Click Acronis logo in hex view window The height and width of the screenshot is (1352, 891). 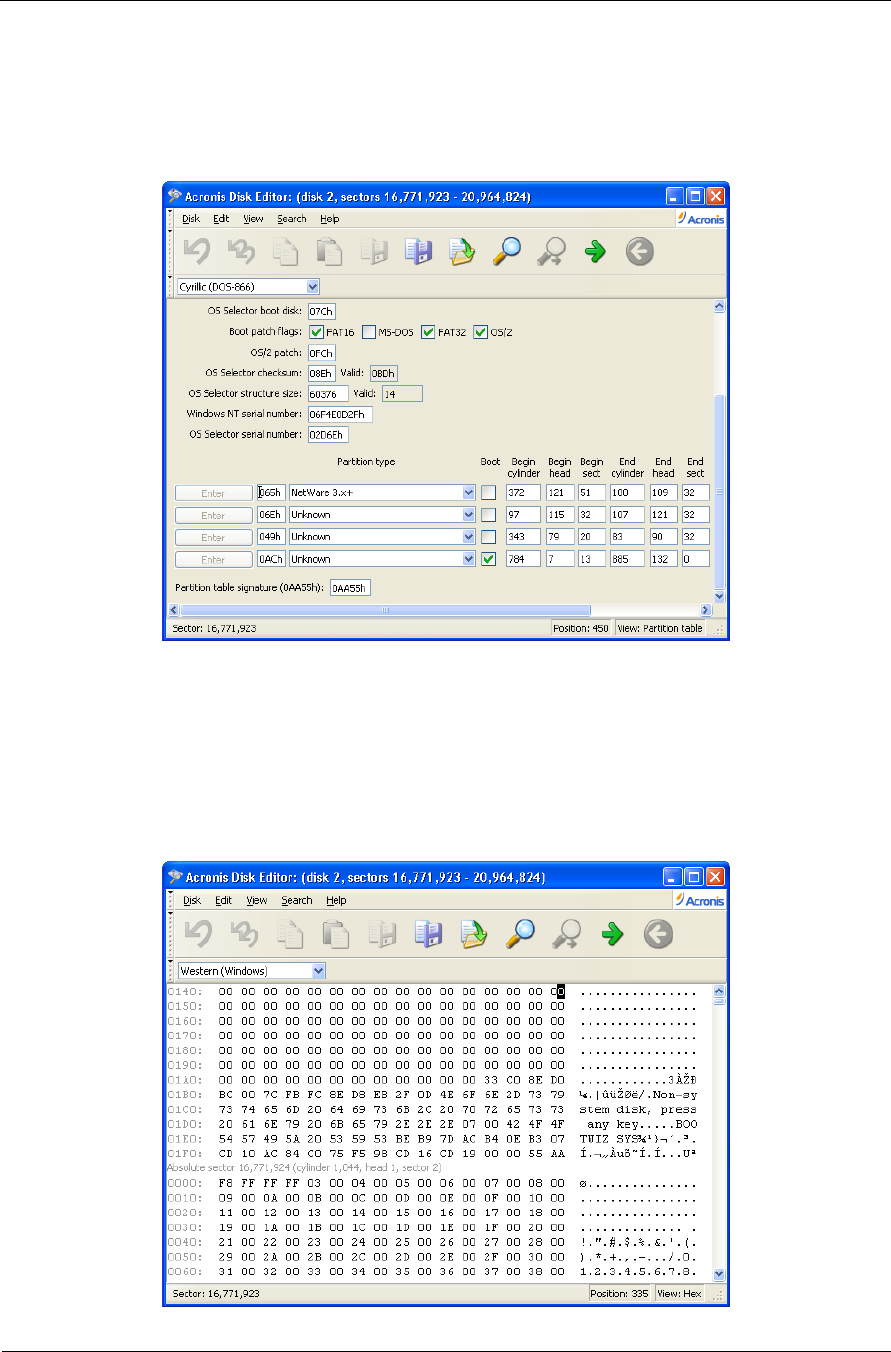coord(700,900)
